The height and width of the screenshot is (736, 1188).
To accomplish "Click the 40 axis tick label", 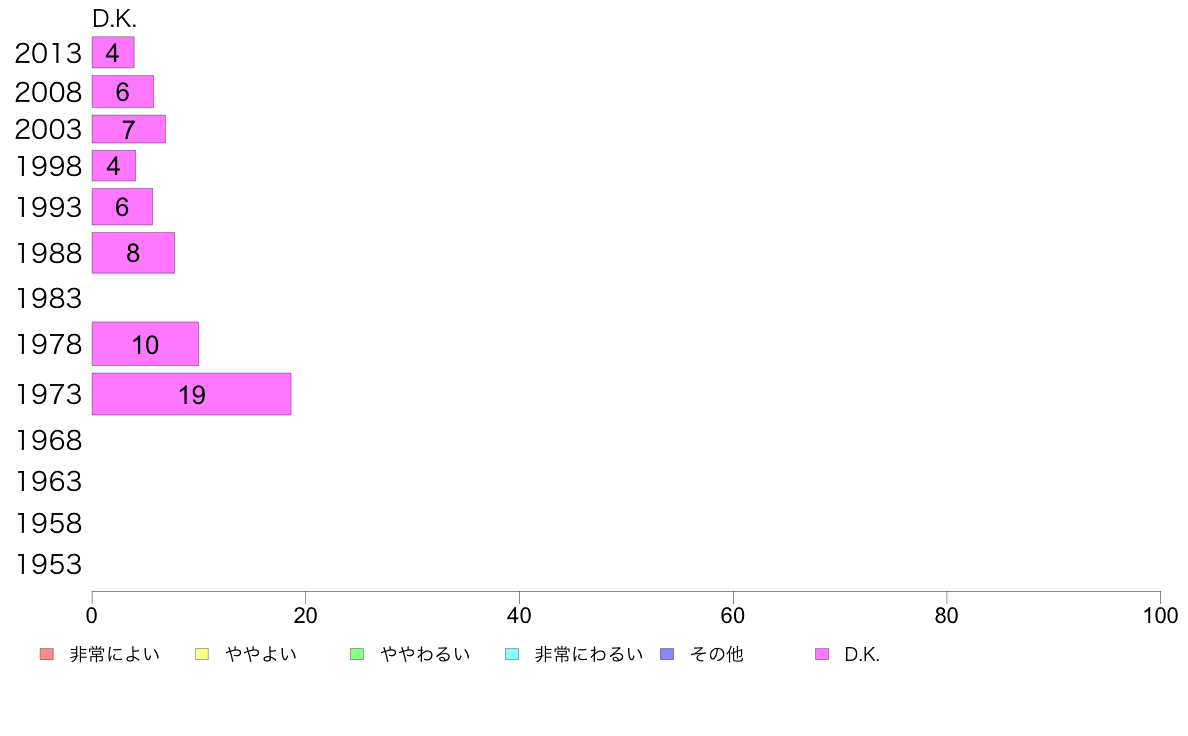I will [x=519, y=615].
